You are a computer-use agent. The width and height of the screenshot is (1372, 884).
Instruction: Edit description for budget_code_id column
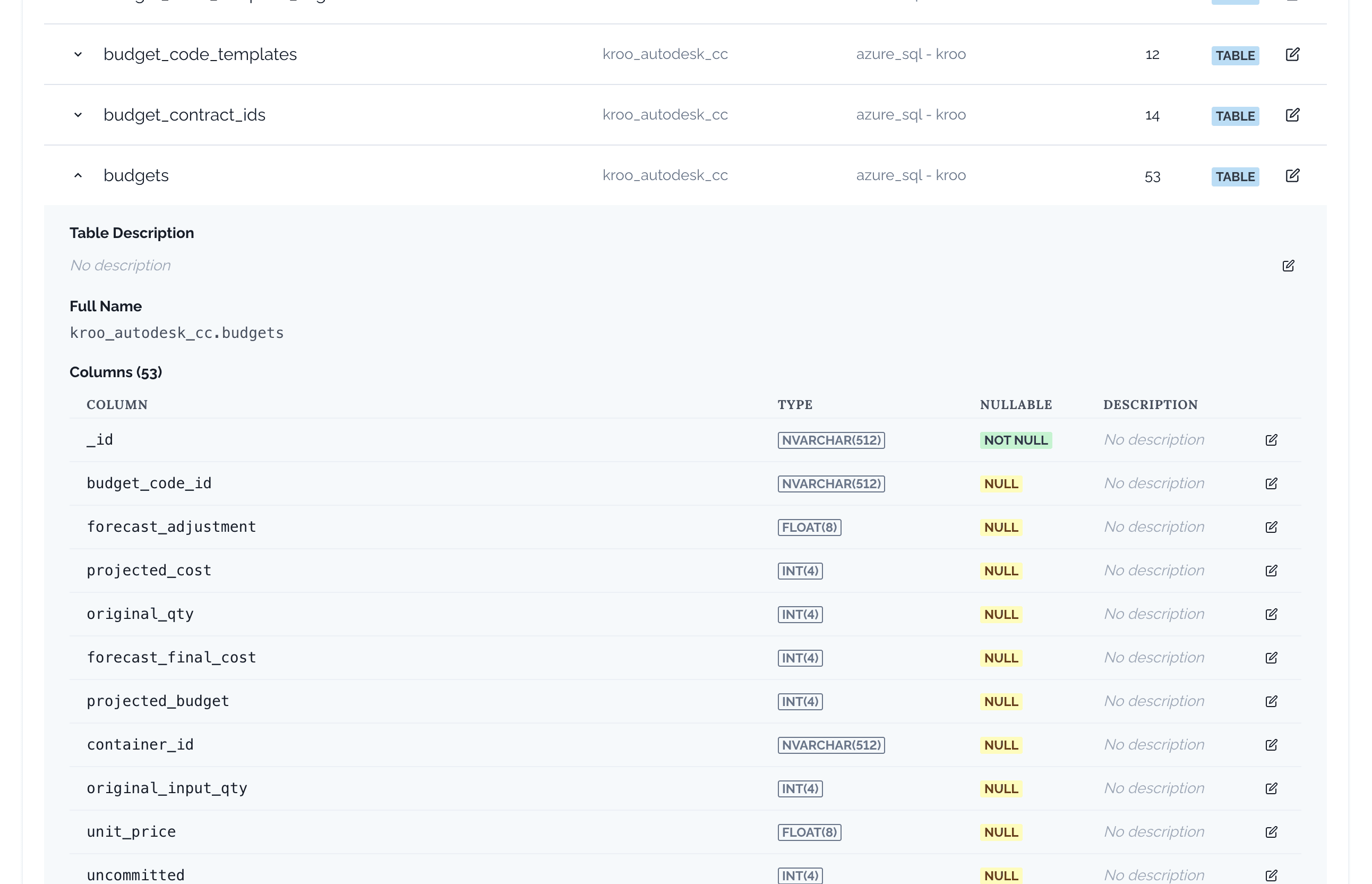(x=1272, y=483)
